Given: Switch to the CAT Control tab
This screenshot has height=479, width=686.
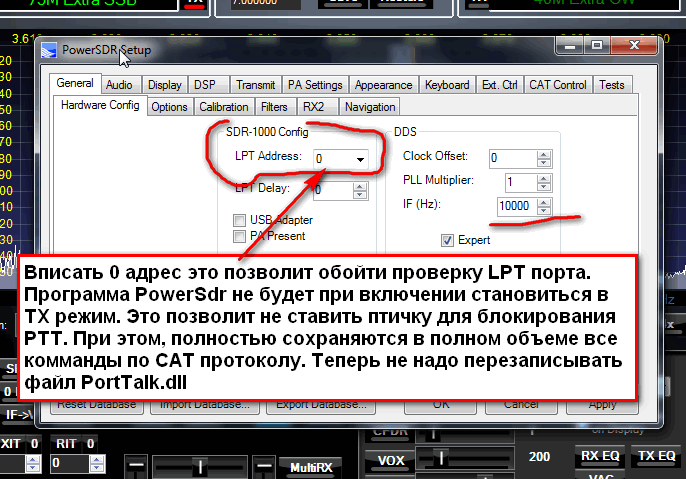Looking at the screenshot, I should pos(558,85).
